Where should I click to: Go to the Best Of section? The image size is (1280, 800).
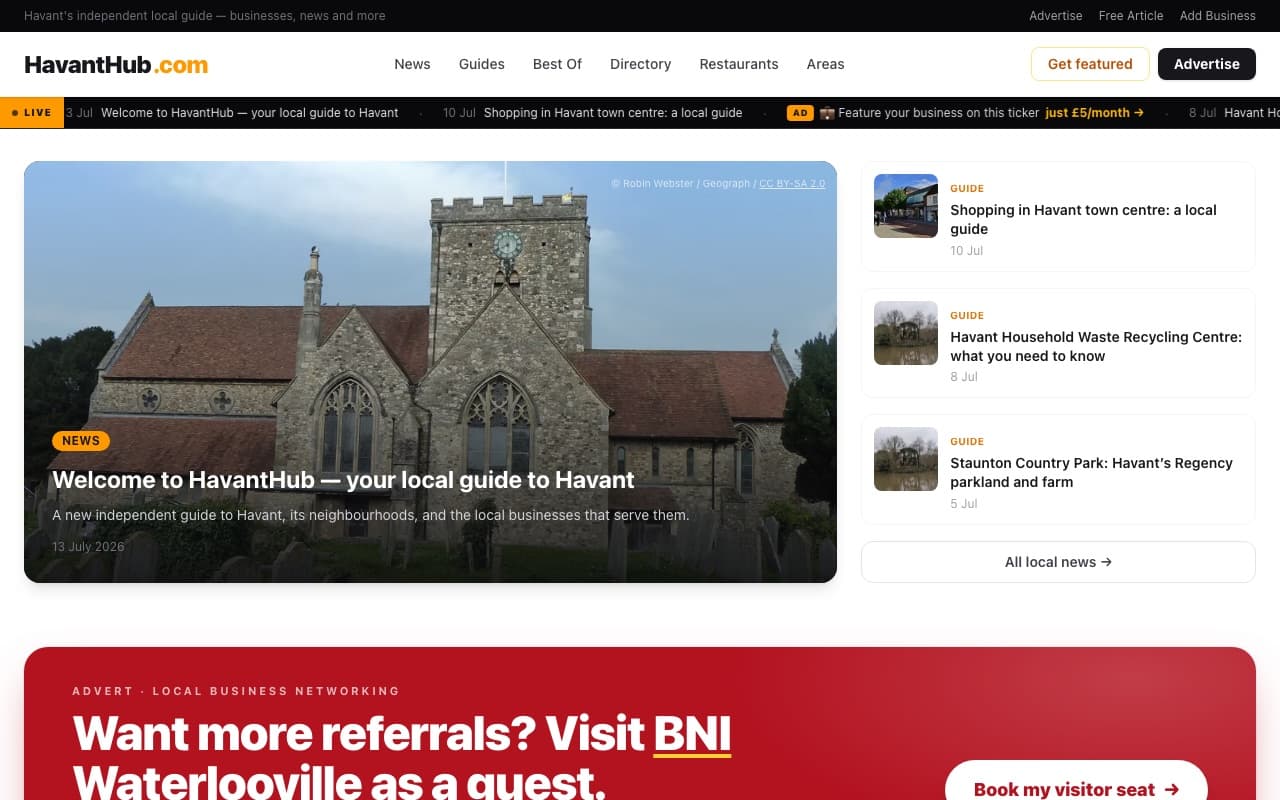point(557,64)
